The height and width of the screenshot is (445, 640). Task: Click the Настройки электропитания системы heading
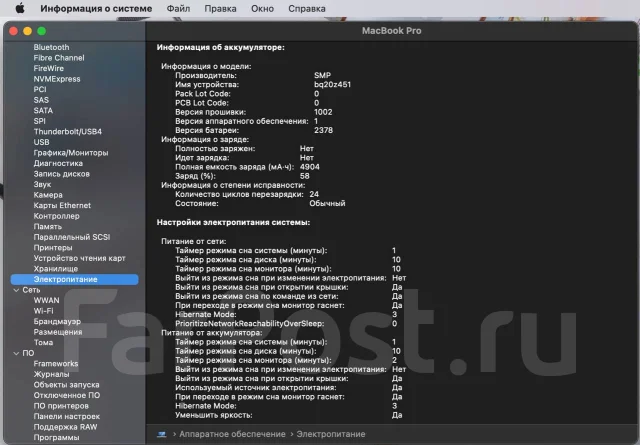point(233,222)
